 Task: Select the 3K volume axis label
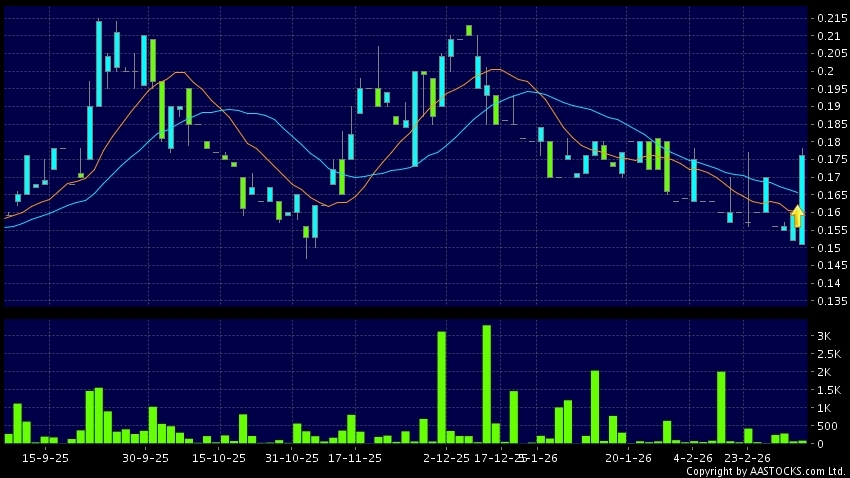pos(824,335)
